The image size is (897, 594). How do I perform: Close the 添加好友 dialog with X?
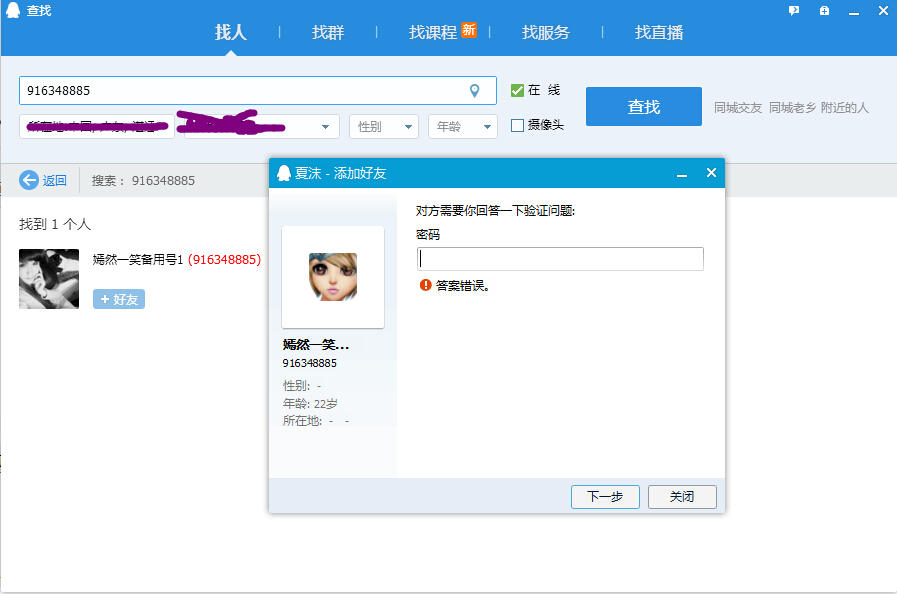(711, 173)
